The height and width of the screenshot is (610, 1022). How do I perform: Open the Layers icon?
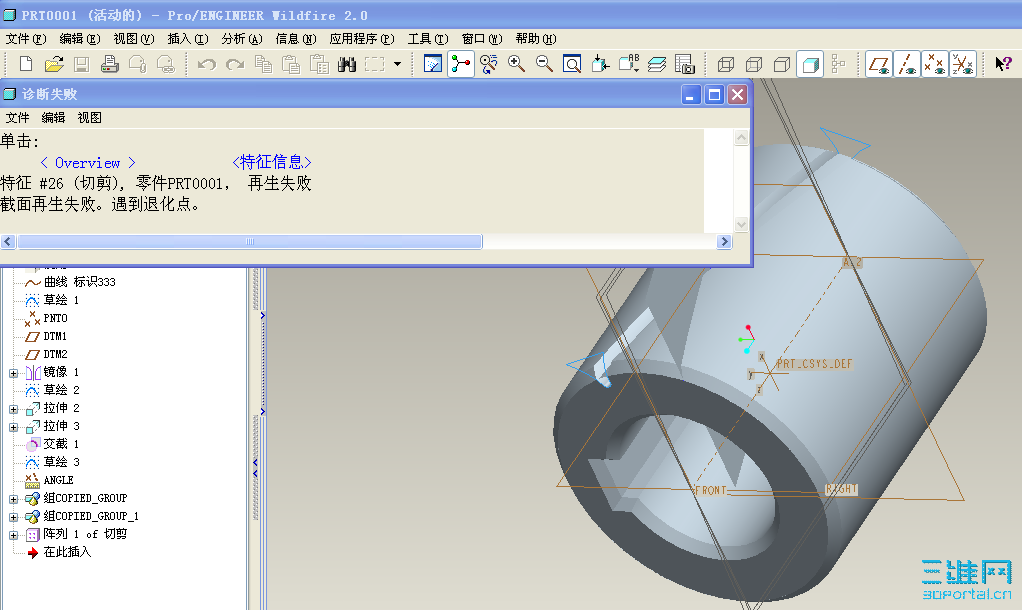click(657, 64)
